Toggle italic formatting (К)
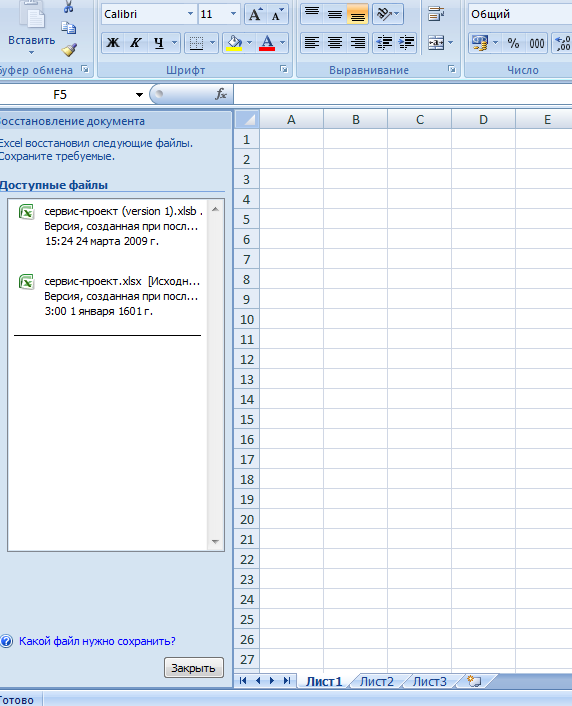Viewport: 572px width, 706px height. (135, 43)
